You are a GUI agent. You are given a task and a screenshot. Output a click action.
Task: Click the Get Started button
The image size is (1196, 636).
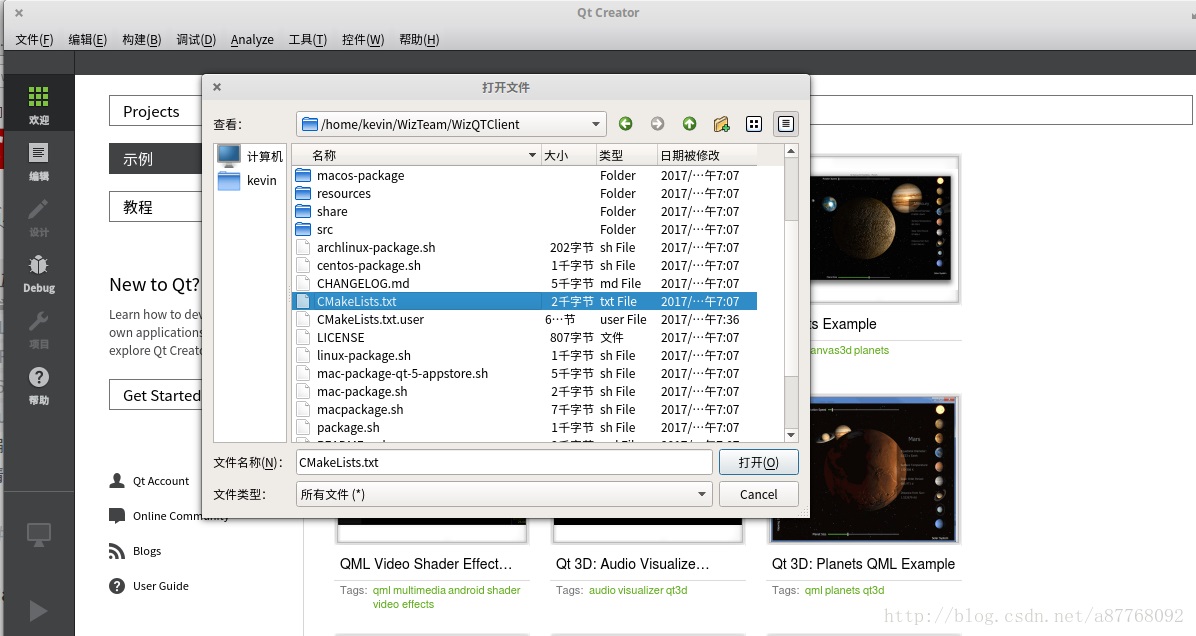pyautogui.click(x=156, y=395)
